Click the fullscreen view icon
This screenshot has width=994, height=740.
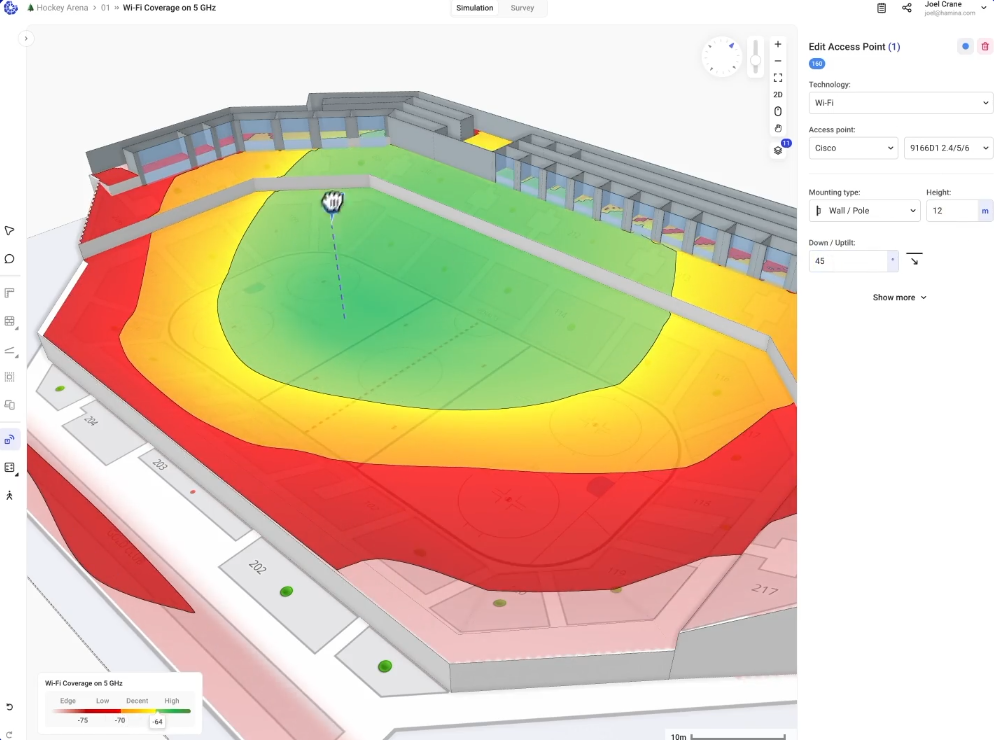pyautogui.click(x=778, y=77)
